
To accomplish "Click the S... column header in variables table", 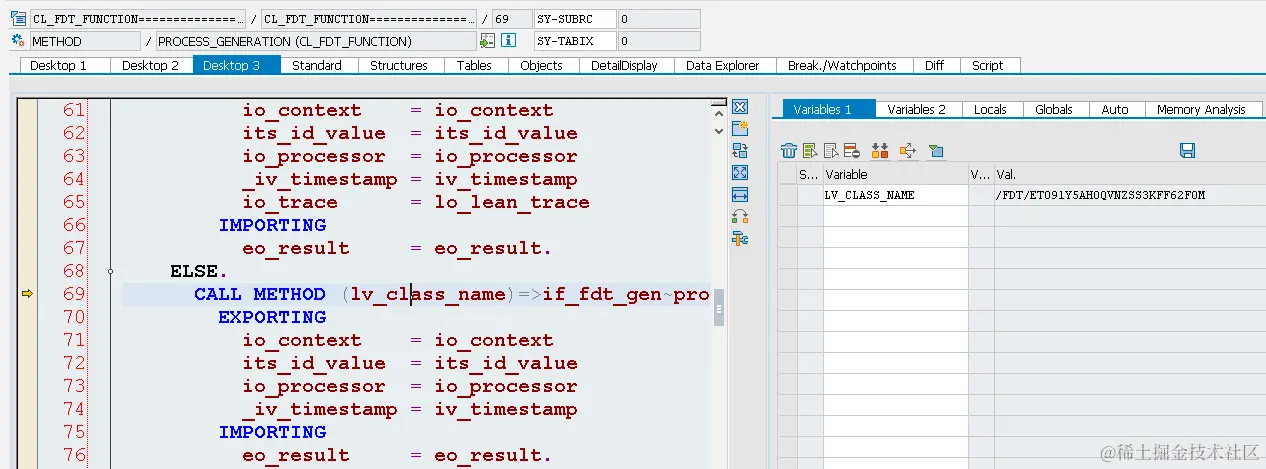I will (x=809, y=174).
